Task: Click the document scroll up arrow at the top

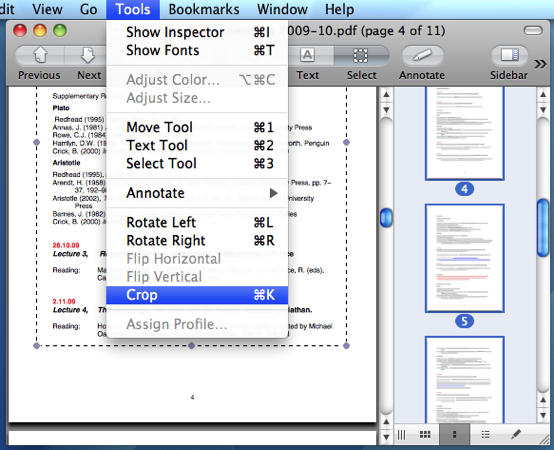Action: 386,94
